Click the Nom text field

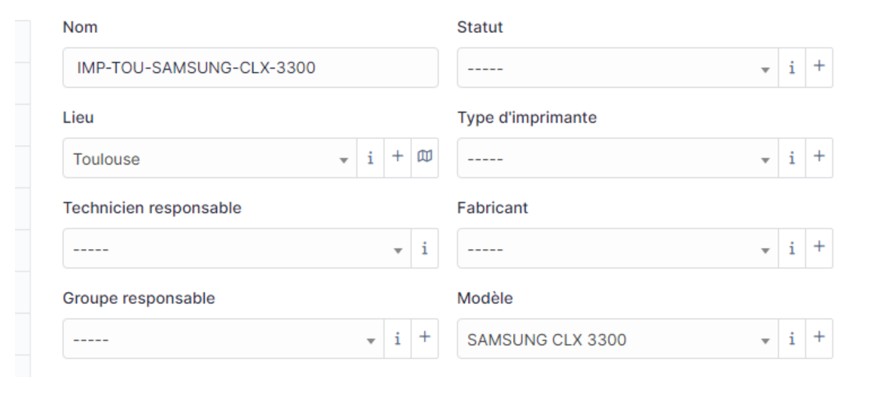click(250, 68)
